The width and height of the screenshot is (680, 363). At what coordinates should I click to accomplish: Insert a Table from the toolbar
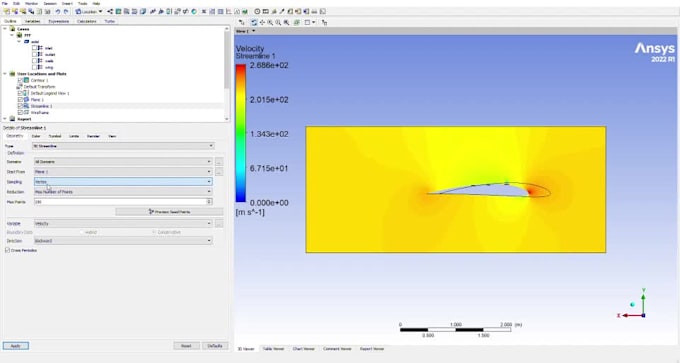tap(220, 11)
